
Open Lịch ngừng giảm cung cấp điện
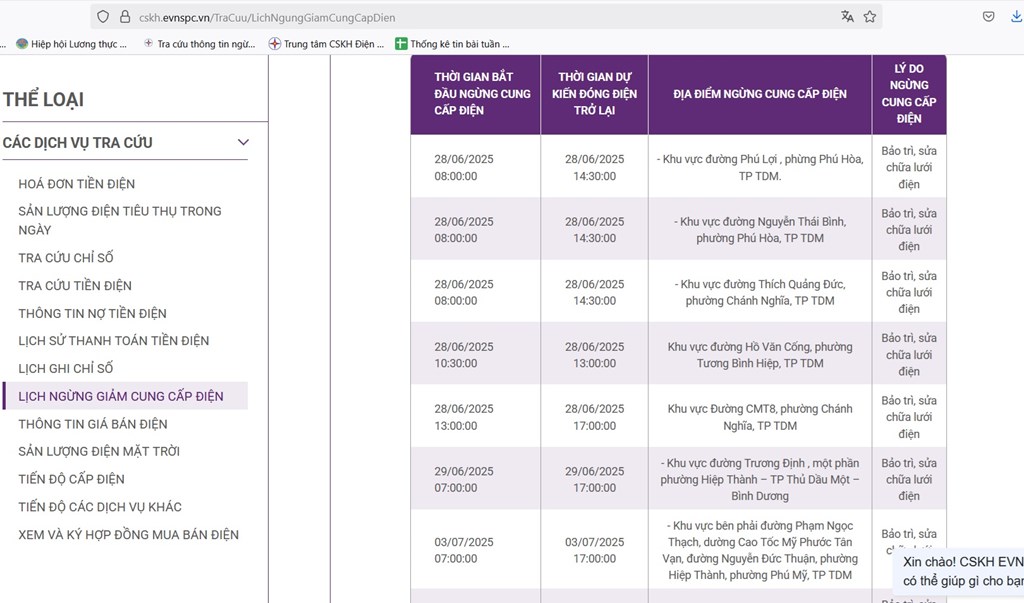pyautogui.click(x=120, y=397)
